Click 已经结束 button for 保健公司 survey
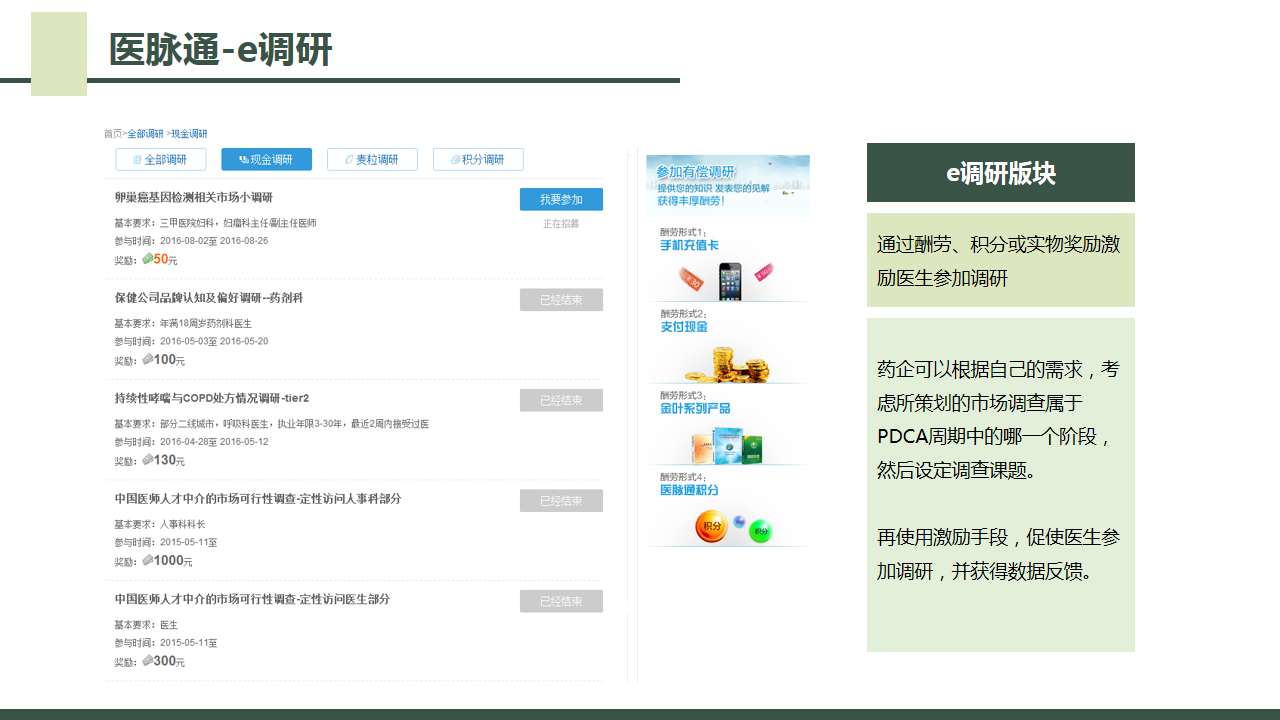The width and height of the screenshot is (1280, 720). tap(561, 300)
